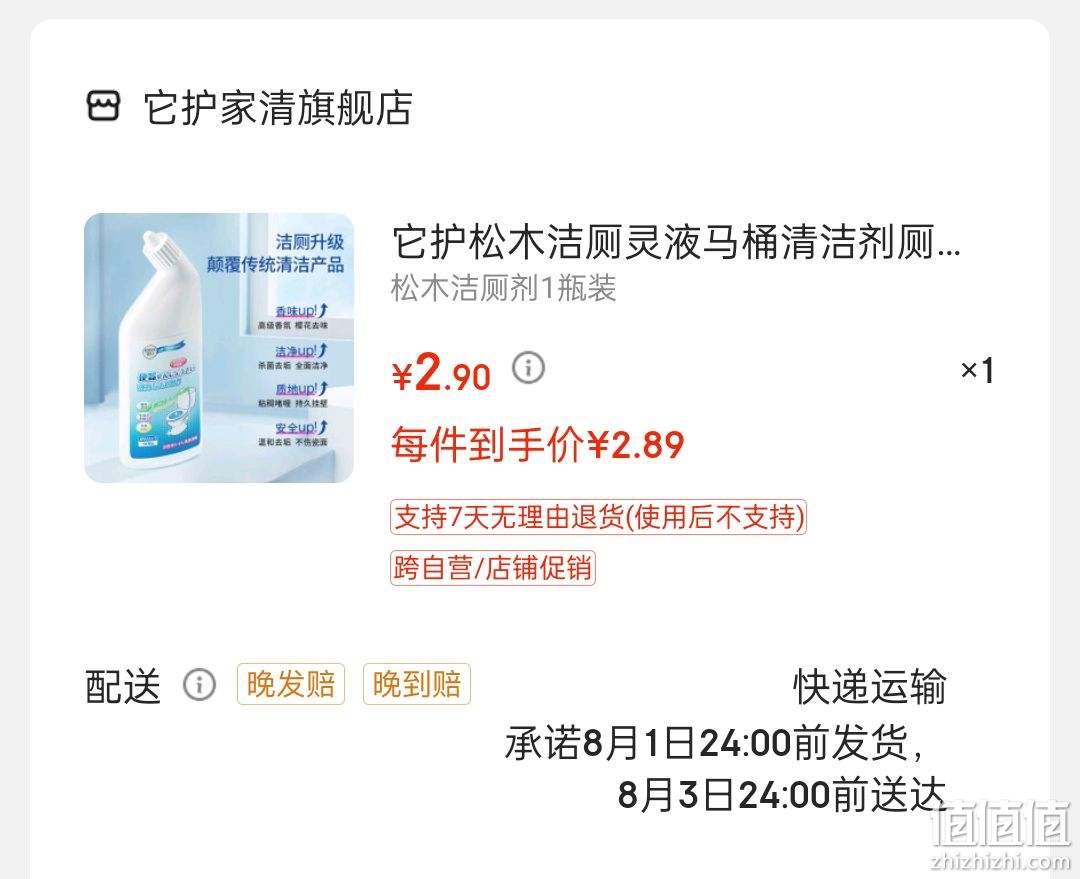Open the 它护家清旗舰店 store page
1080x879 pixels.
[278, 107]
